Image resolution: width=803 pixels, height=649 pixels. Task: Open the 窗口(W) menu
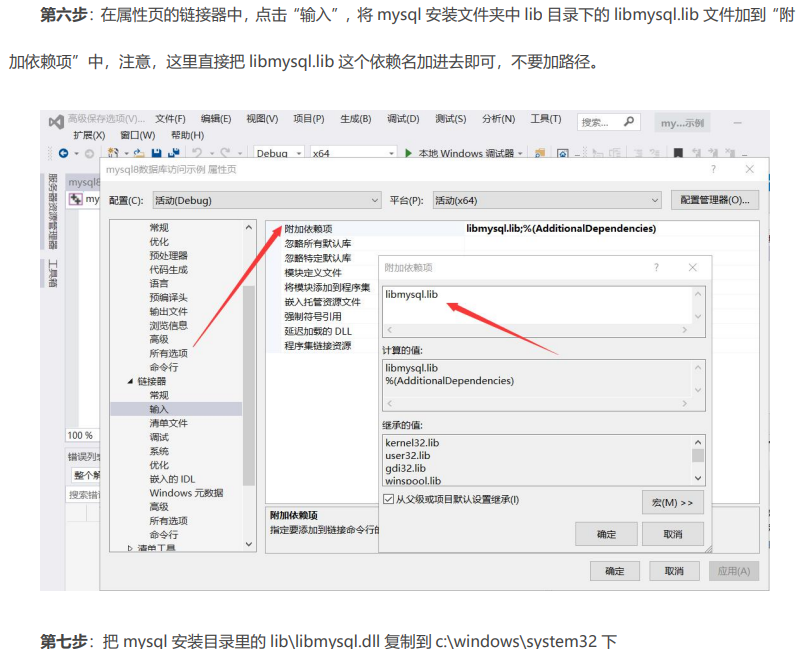(138, 135)
